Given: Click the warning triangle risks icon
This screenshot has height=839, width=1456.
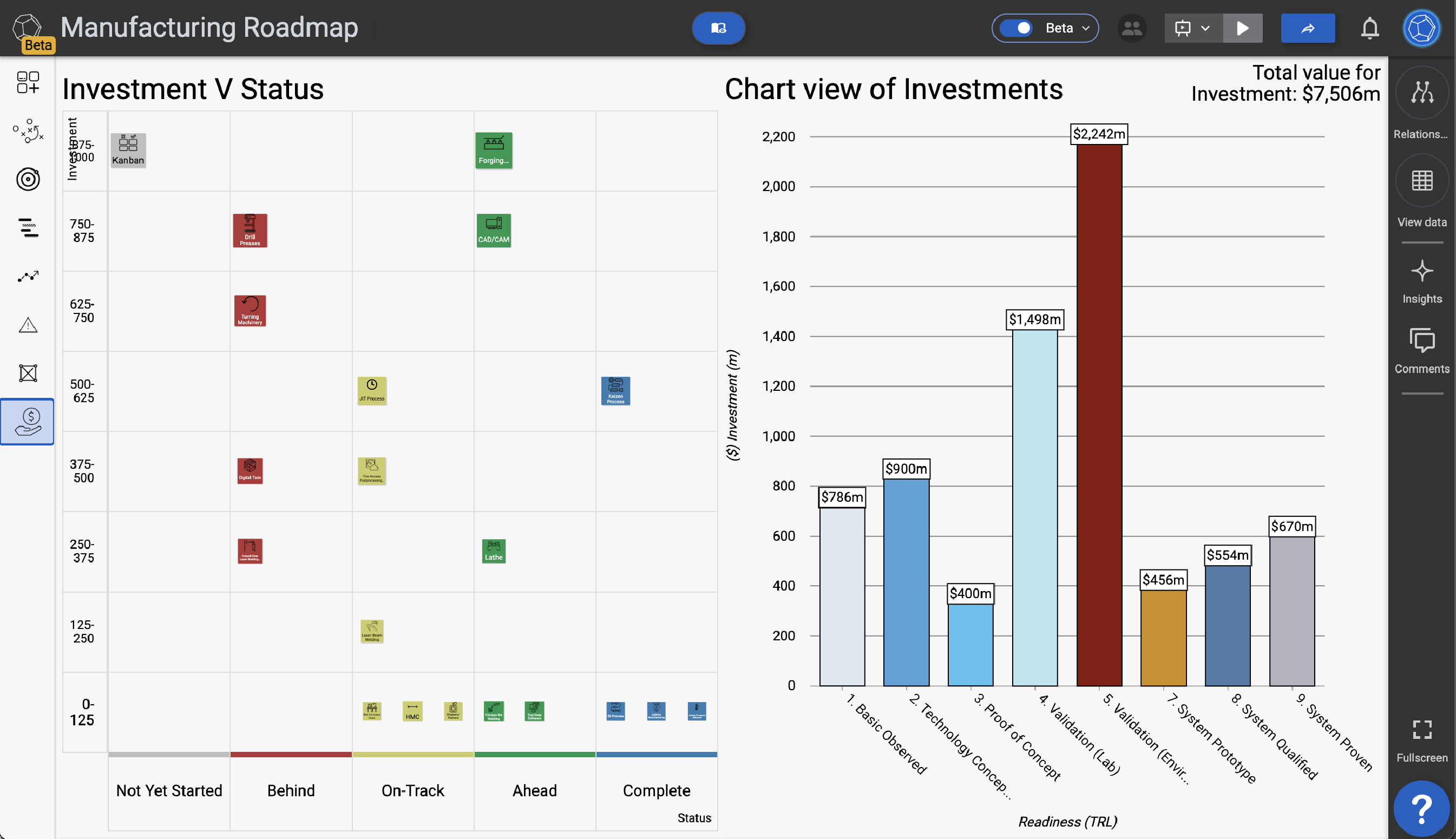Looking at the screenshot, I should (27, 325).
